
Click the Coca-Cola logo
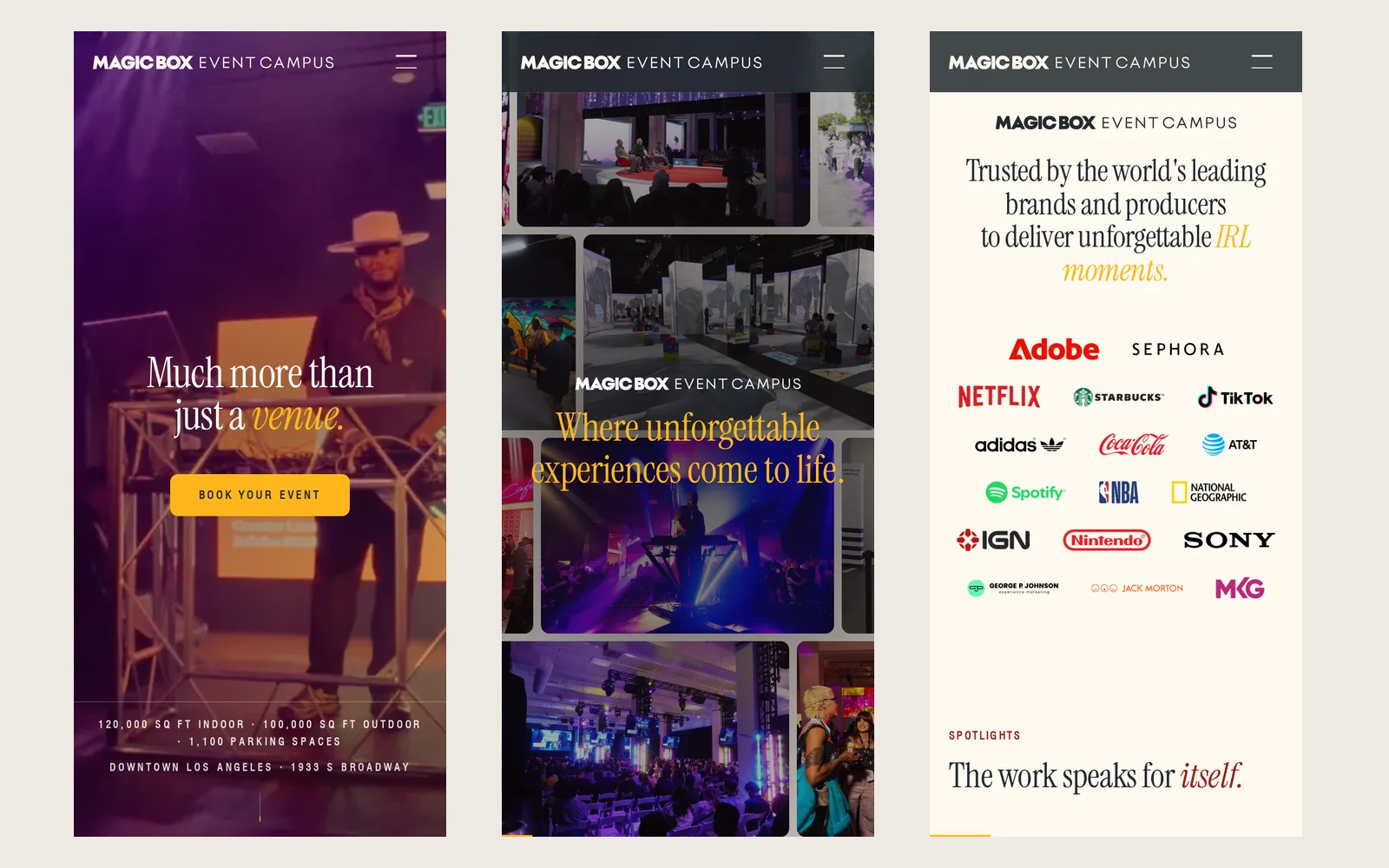pos(1133,444)
